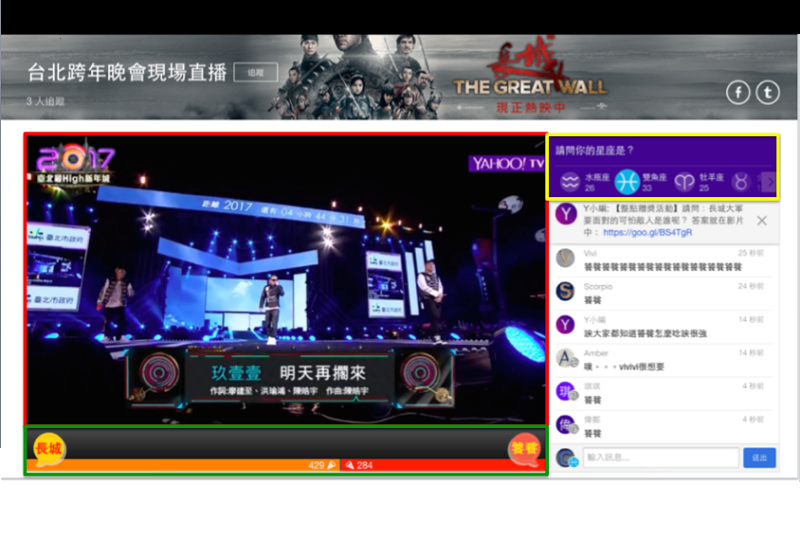Dismiss the pinned Y小編 announcement
Viewport: 800px width, 545px height.
click(x=762, y=220)
